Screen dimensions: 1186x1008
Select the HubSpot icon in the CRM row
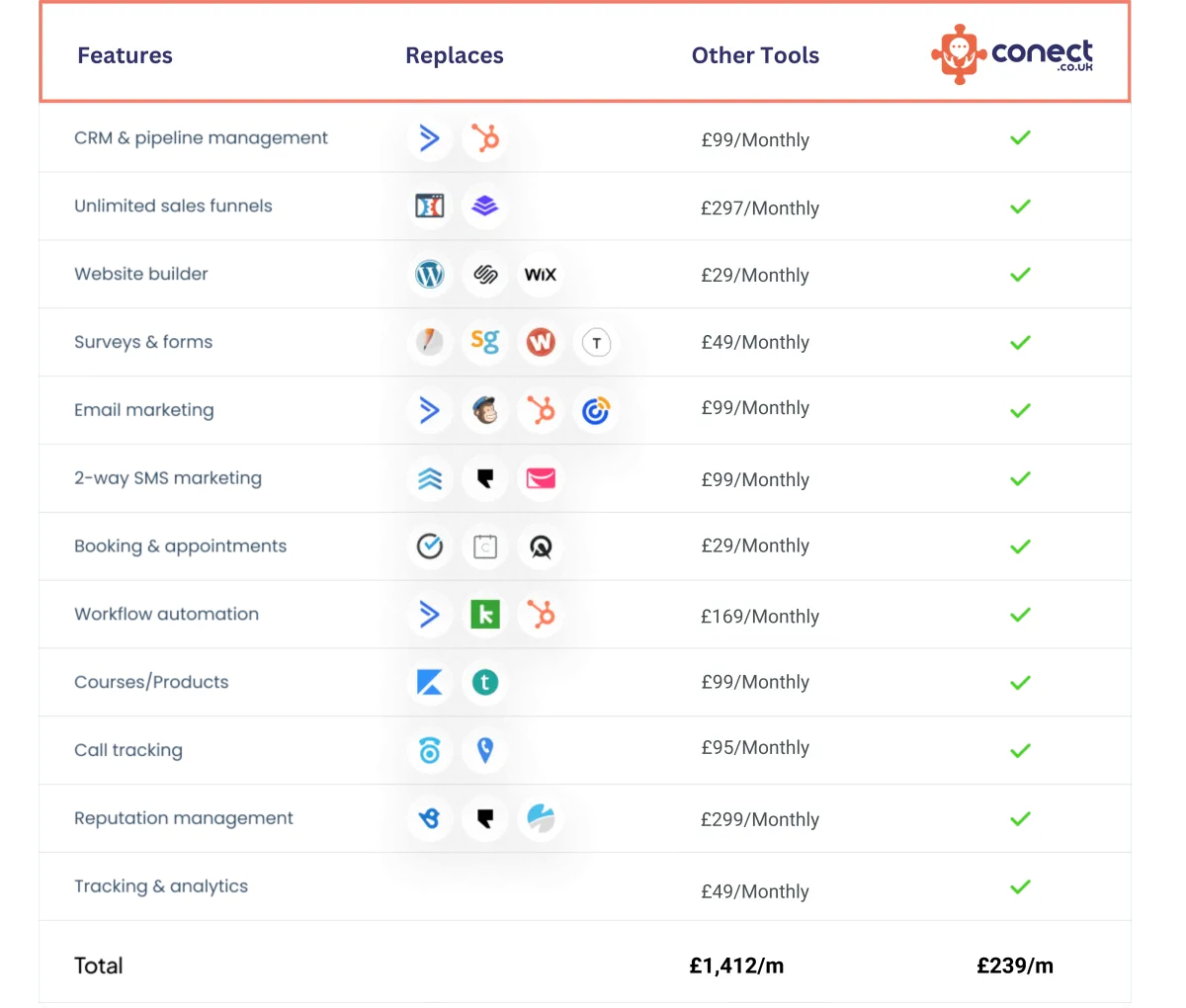(x=485, y=138)
